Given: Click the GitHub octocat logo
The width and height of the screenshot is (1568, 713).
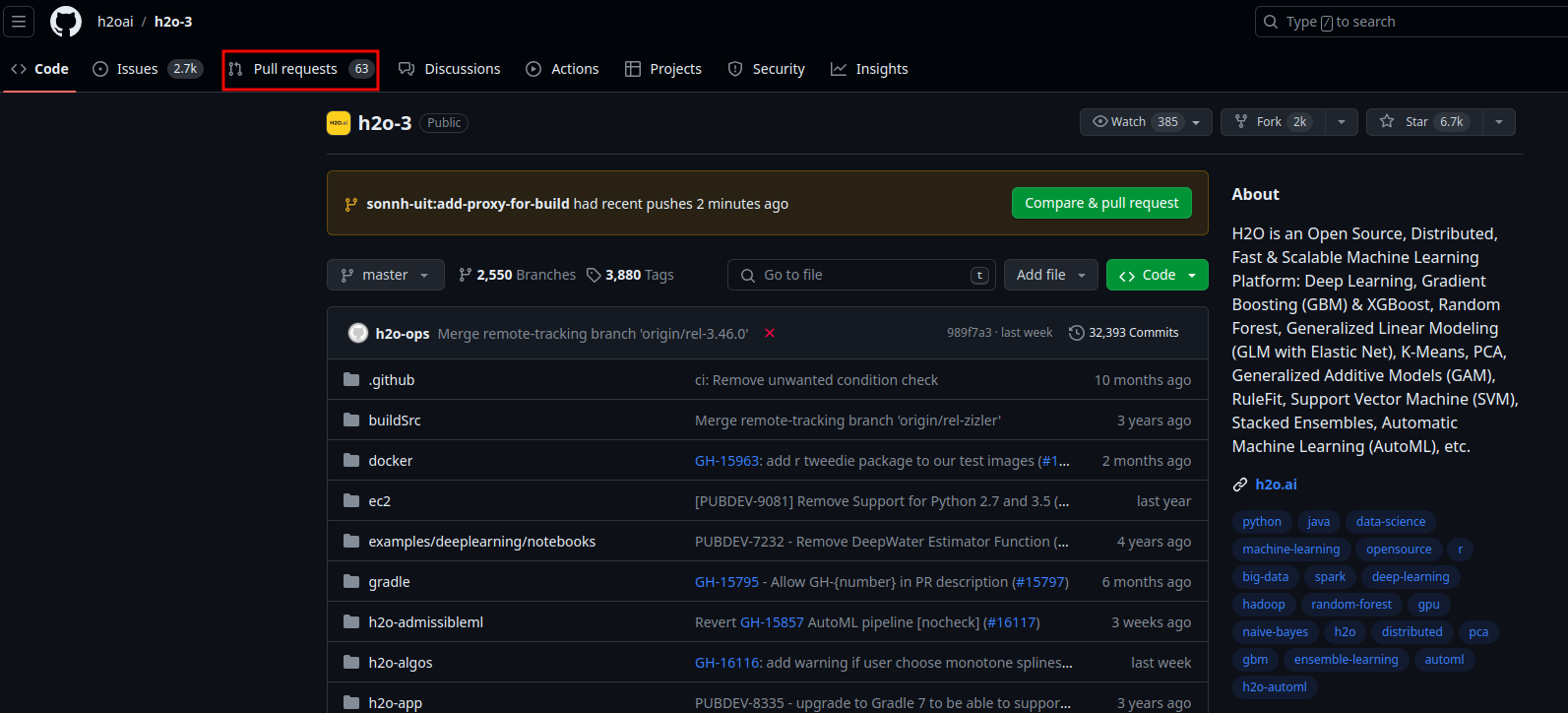Looking at the screenshot, I should 66,22.
